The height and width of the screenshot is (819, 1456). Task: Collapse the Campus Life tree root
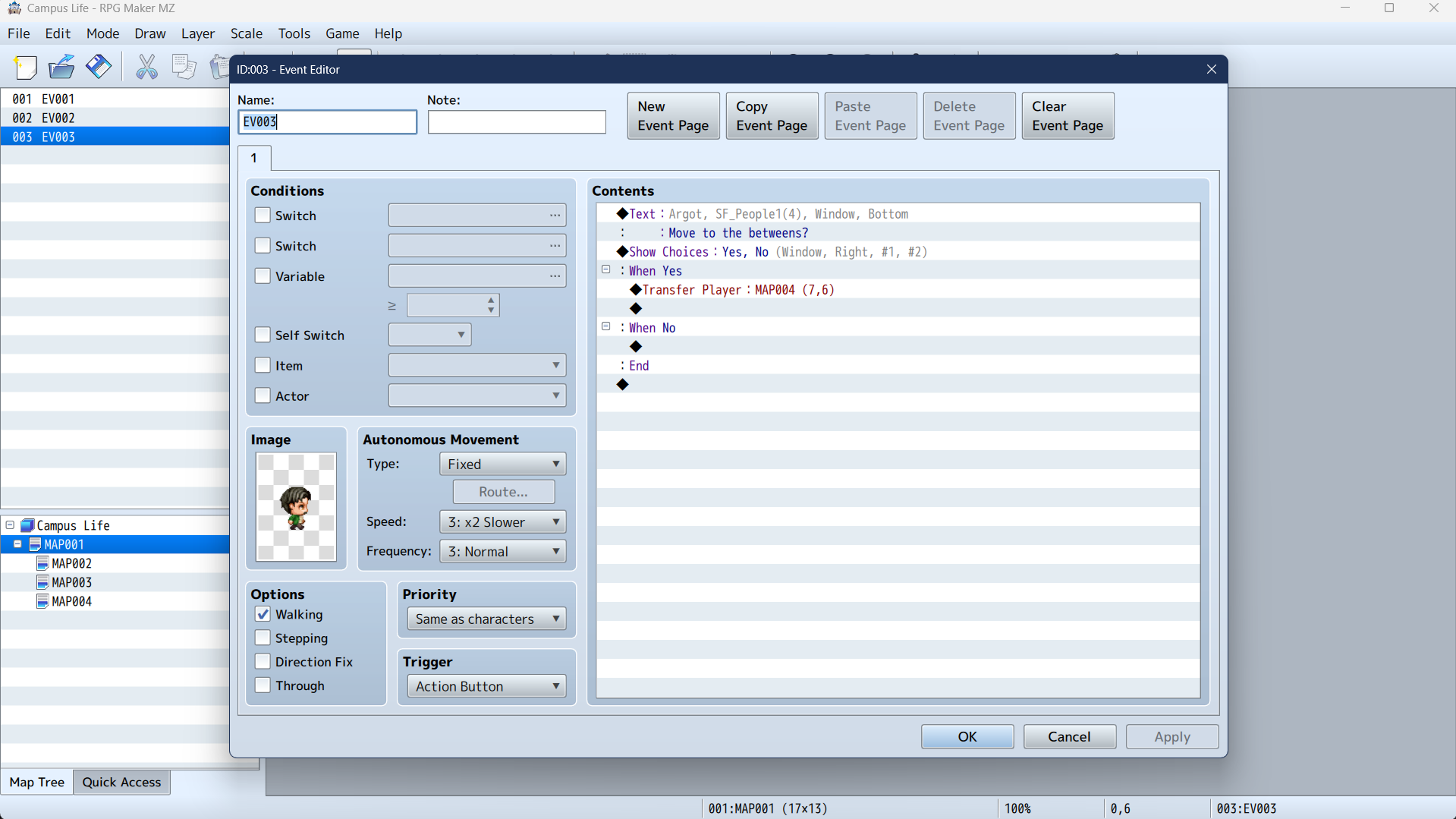tap(10, 525)
